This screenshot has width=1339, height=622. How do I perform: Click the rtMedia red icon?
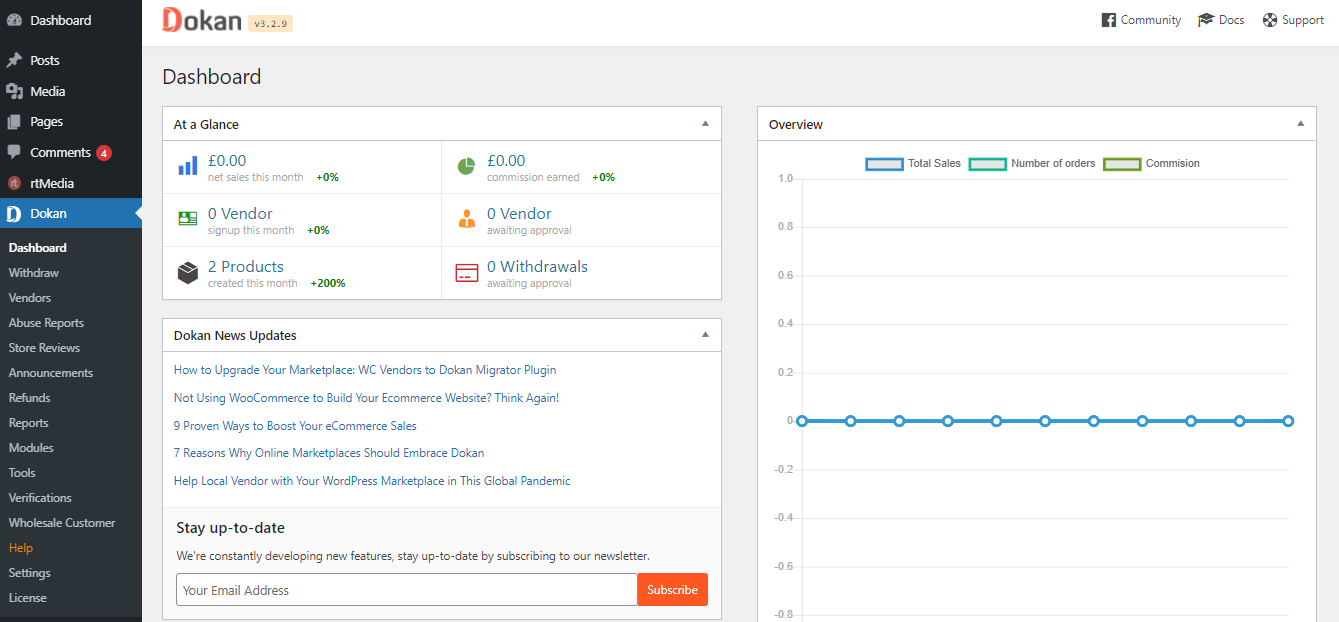(x=14, y=183)
